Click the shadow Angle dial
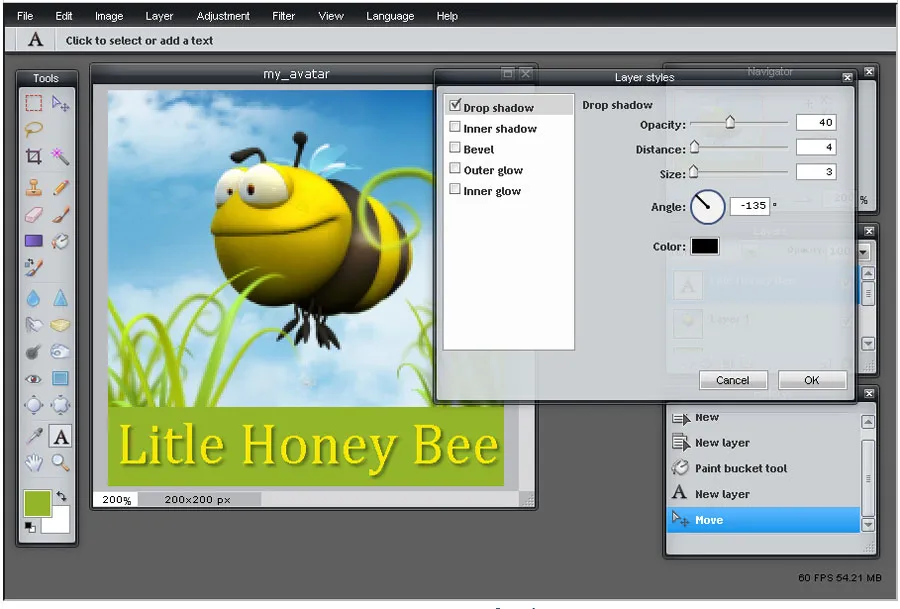This screenshot has width=900, height=609. tap(708, 207)
